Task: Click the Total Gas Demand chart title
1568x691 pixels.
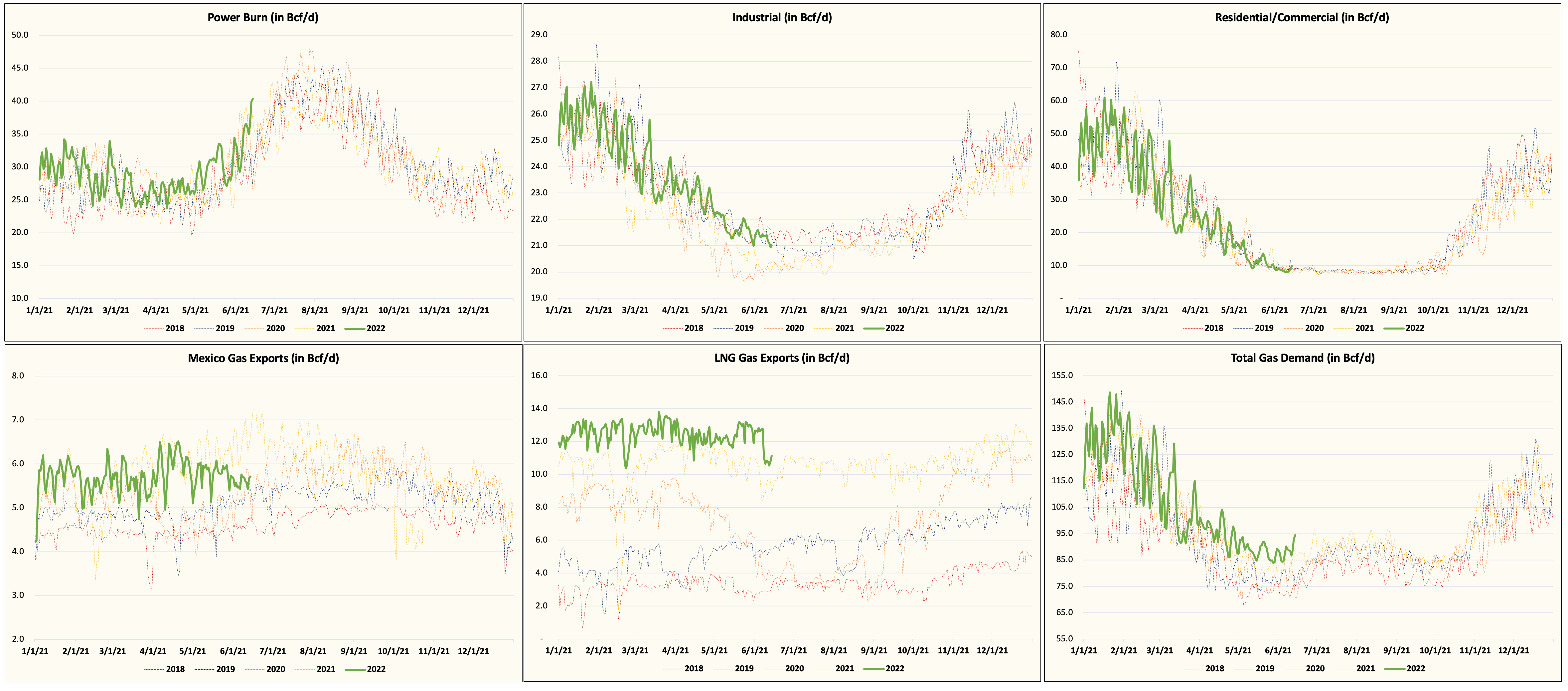Action: pos(1302,358)
